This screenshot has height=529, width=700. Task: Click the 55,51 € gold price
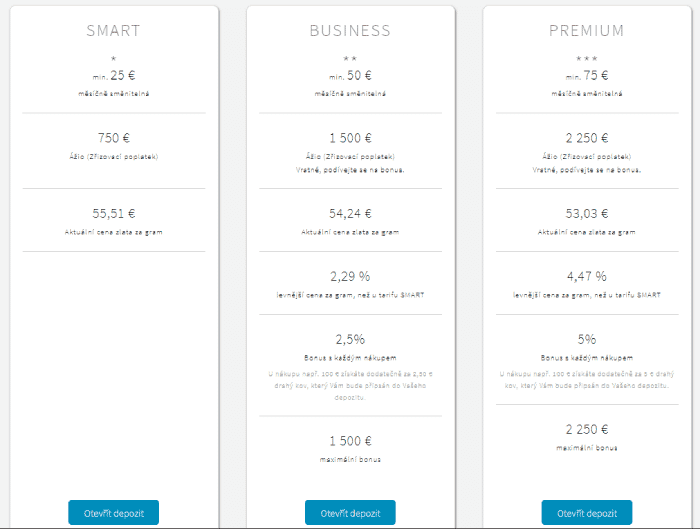click(x=113, y=213)
